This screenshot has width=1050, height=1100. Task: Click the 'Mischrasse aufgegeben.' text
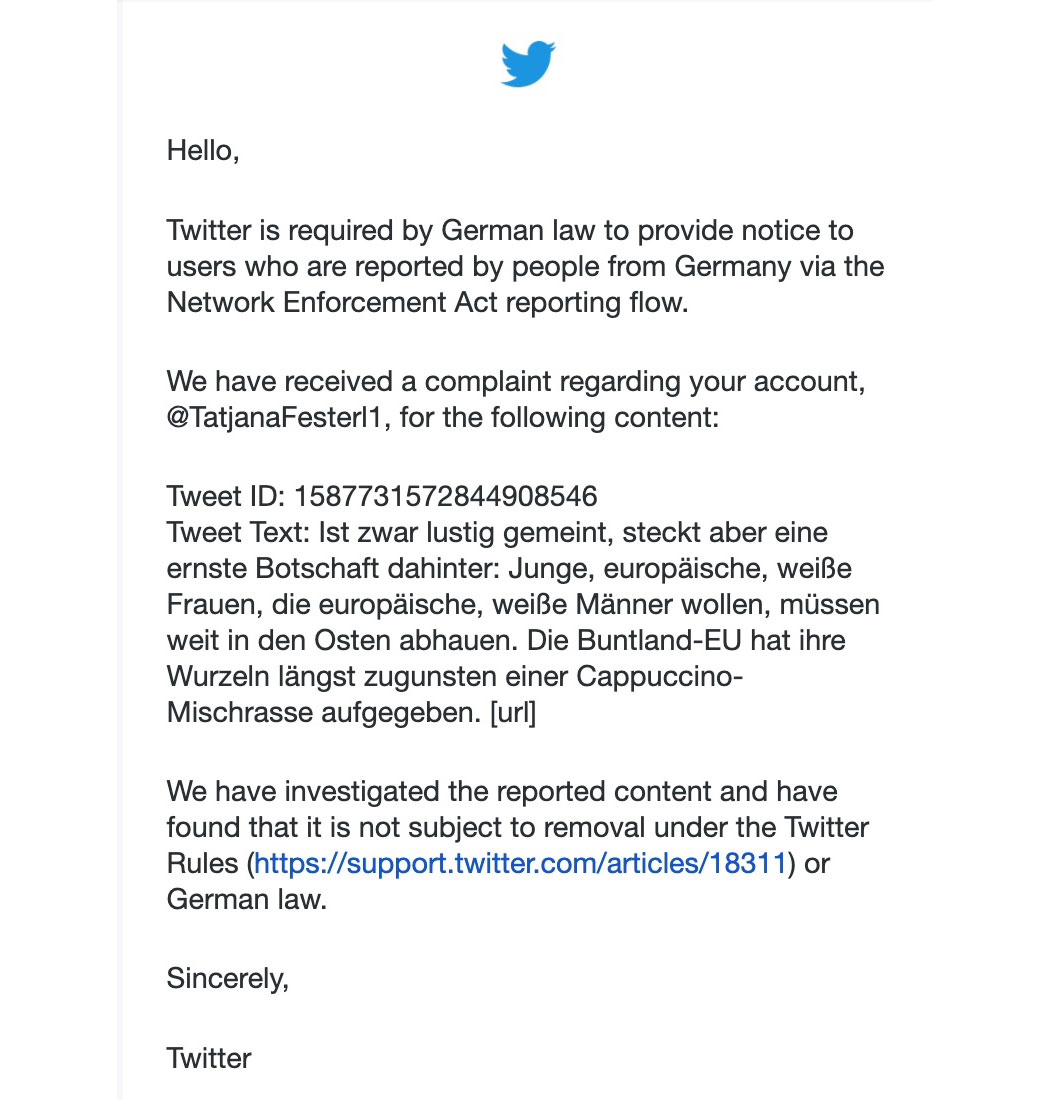click(x=324, y=713)
